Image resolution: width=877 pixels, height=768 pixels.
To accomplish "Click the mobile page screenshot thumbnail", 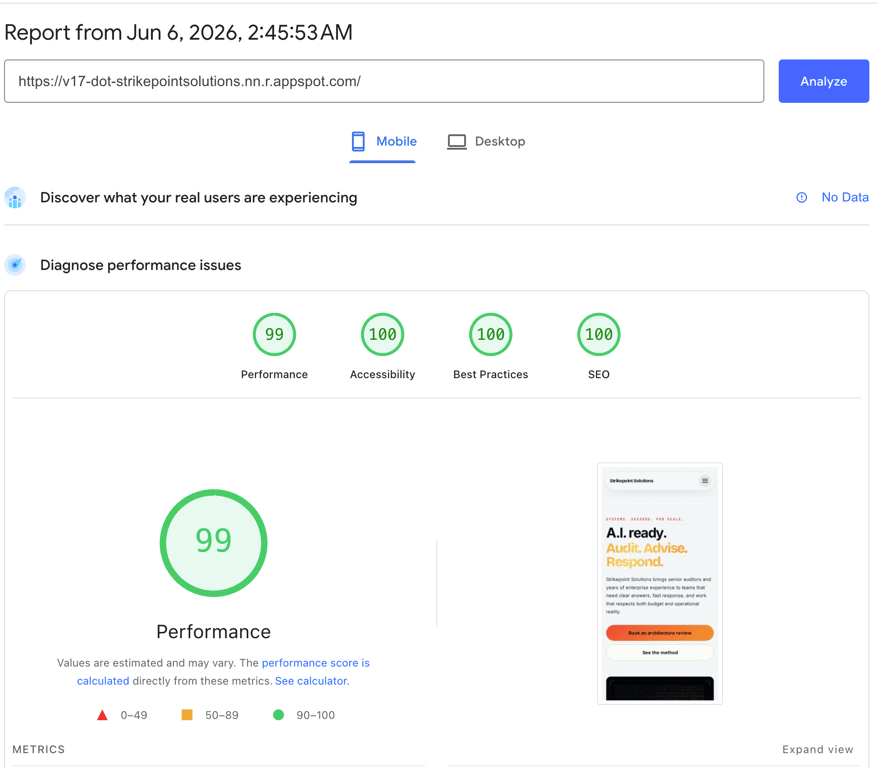I will (660, 583).
